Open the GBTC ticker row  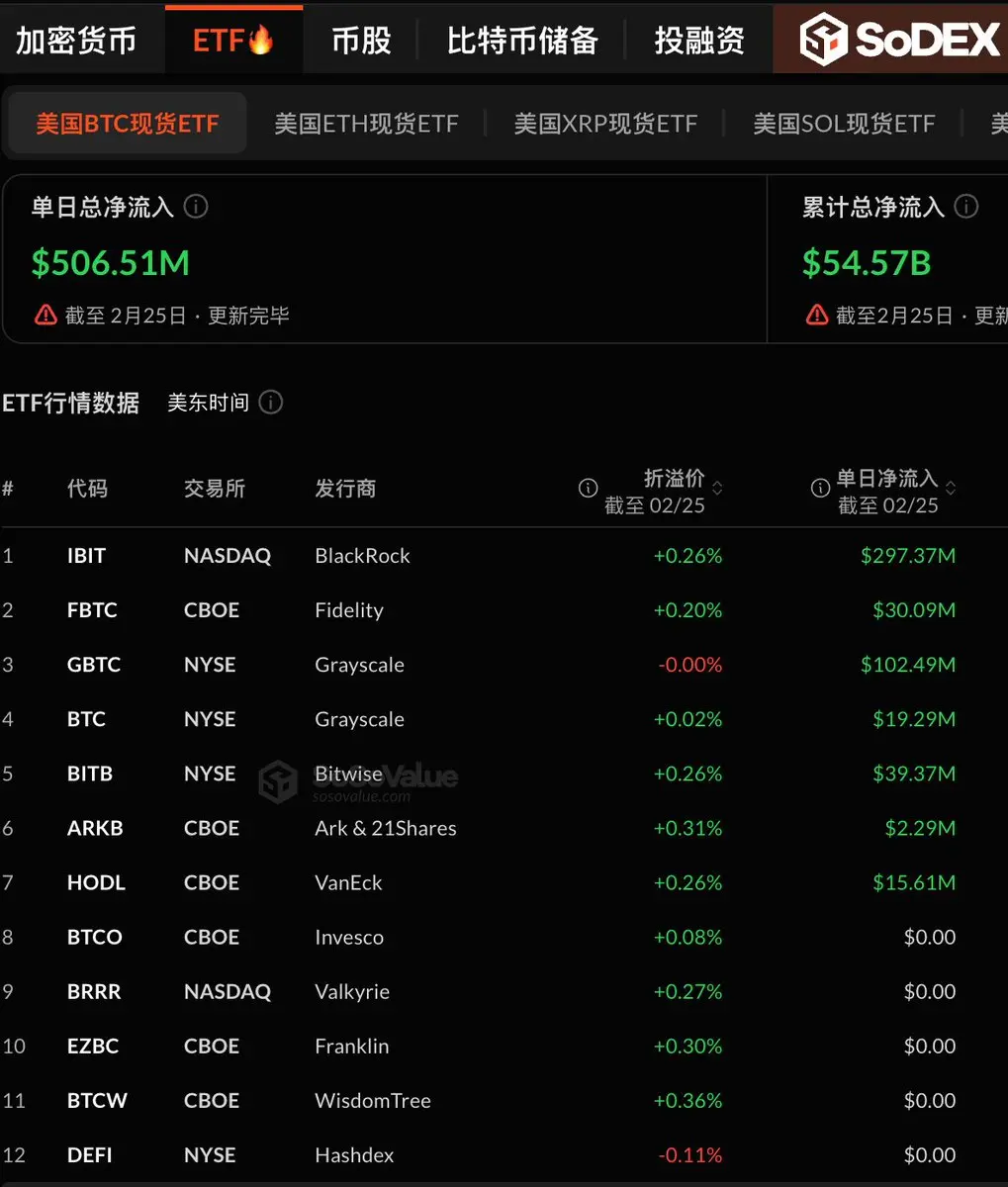(x=94, y=665)
